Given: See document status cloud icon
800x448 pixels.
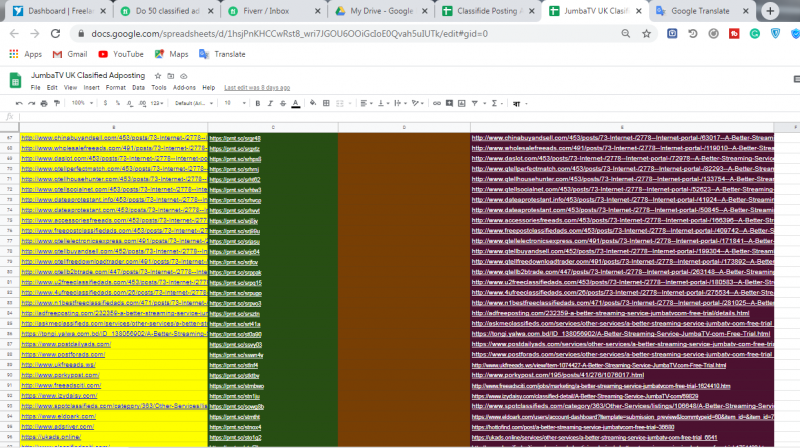Looking at the screenshot, I should point(184,76).
